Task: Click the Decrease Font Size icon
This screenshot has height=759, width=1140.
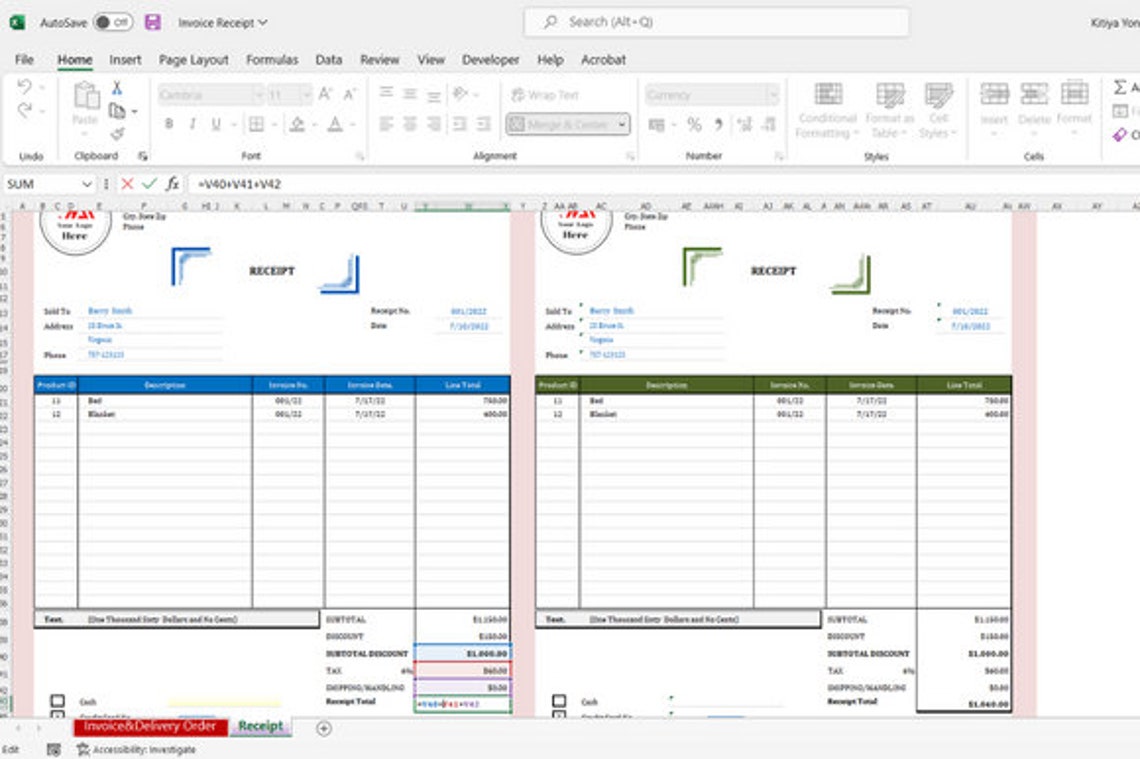Action: point(350,94)
